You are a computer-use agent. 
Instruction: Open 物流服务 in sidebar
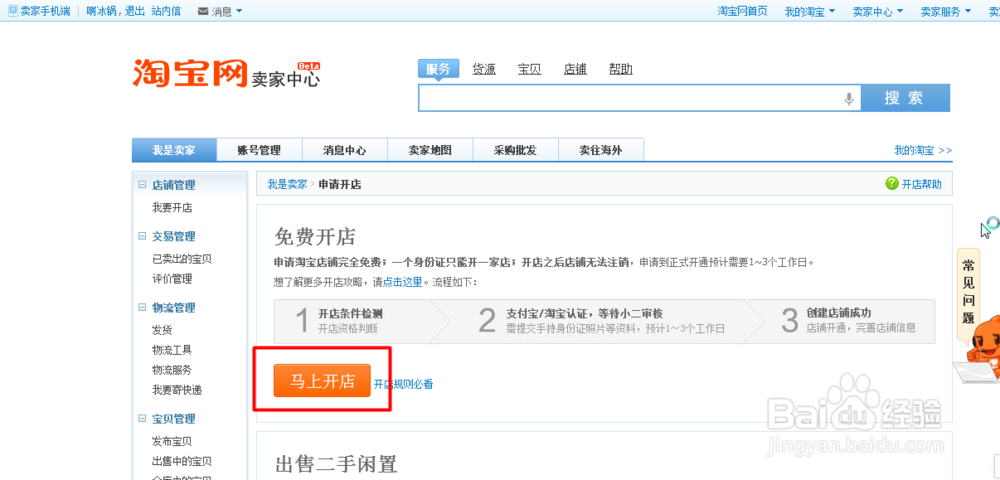172,370
